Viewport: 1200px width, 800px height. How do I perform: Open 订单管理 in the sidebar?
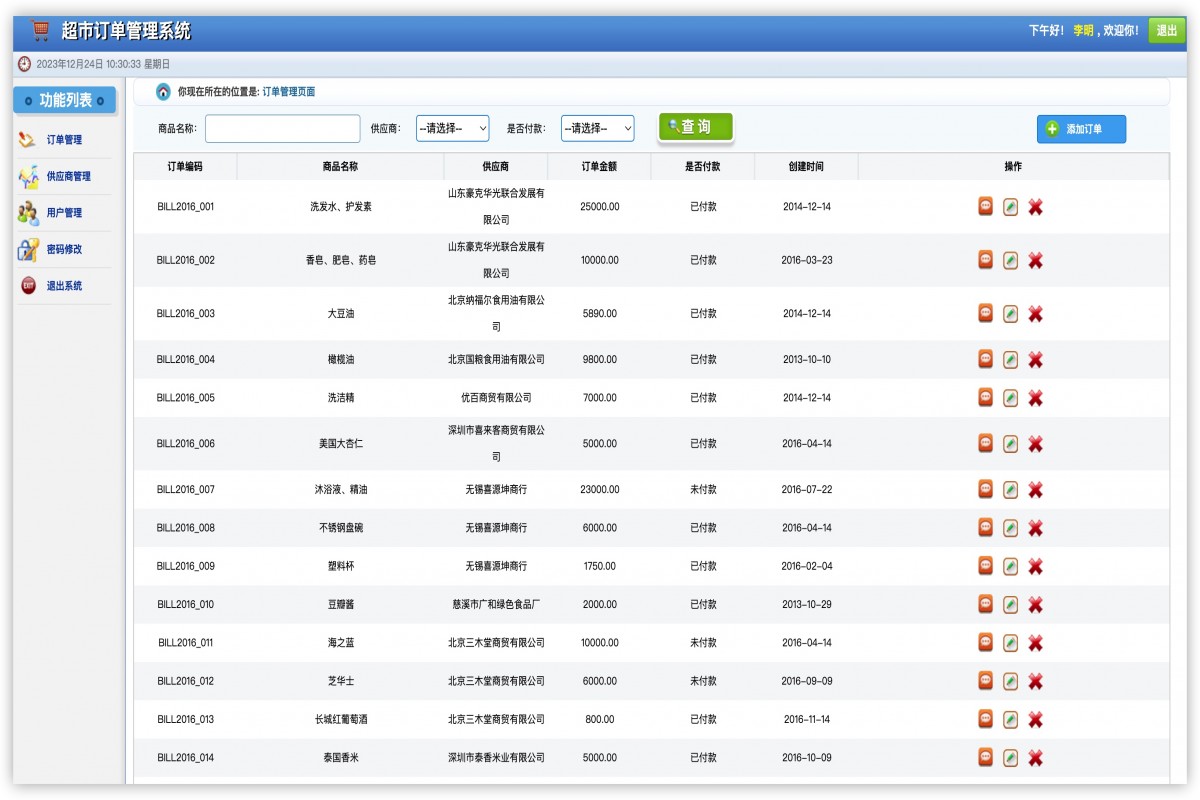point(64,140)
